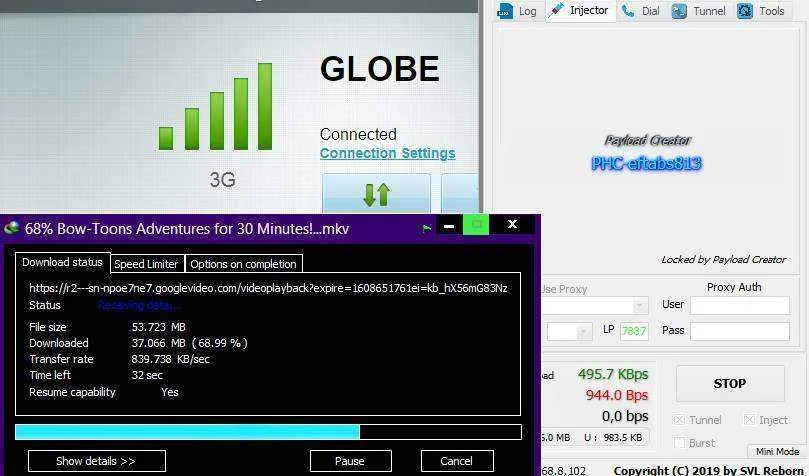
Task: Click the GLOBE network name
Action: point(380,68)
